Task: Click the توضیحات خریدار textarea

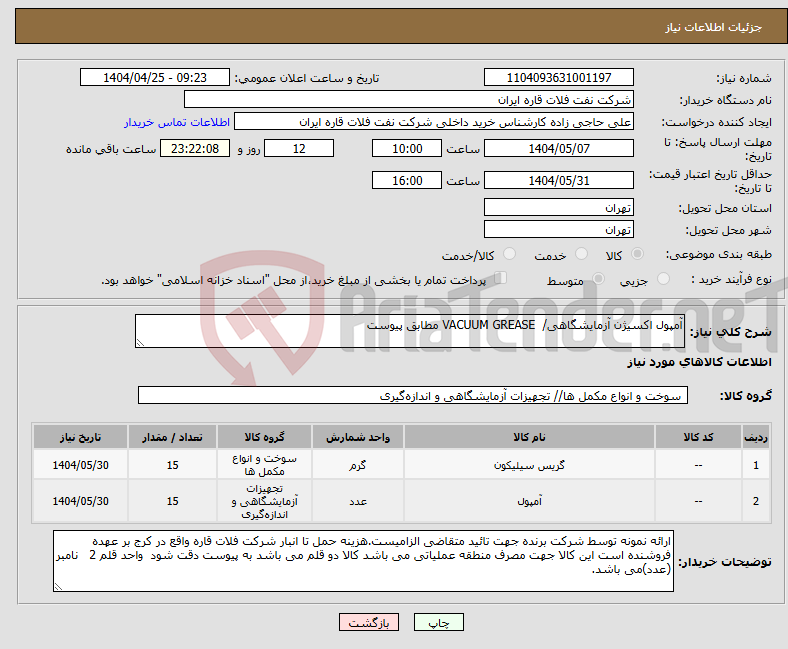Action: 363,561
